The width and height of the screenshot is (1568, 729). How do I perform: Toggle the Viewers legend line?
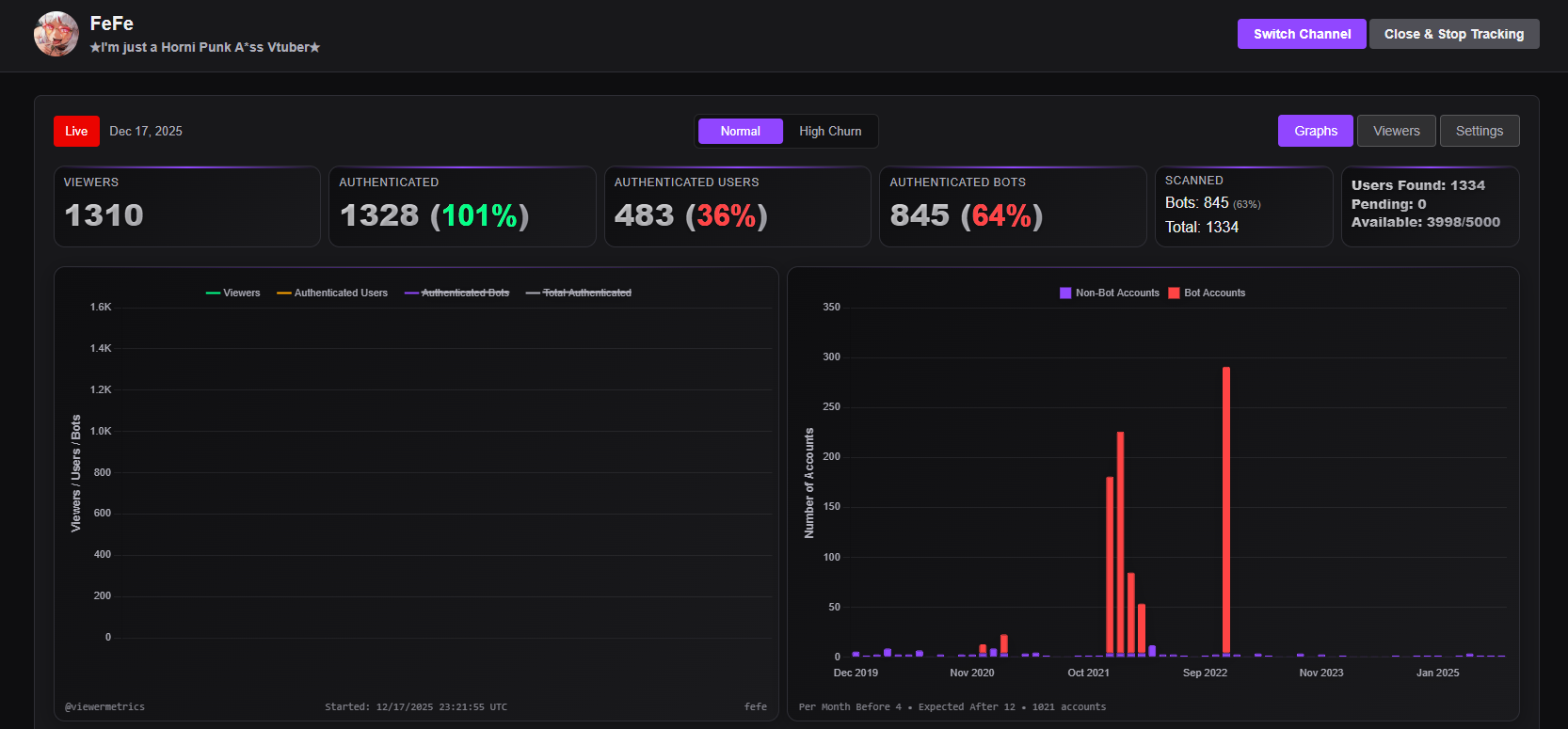pyautogui.click(x=232, y=293)
